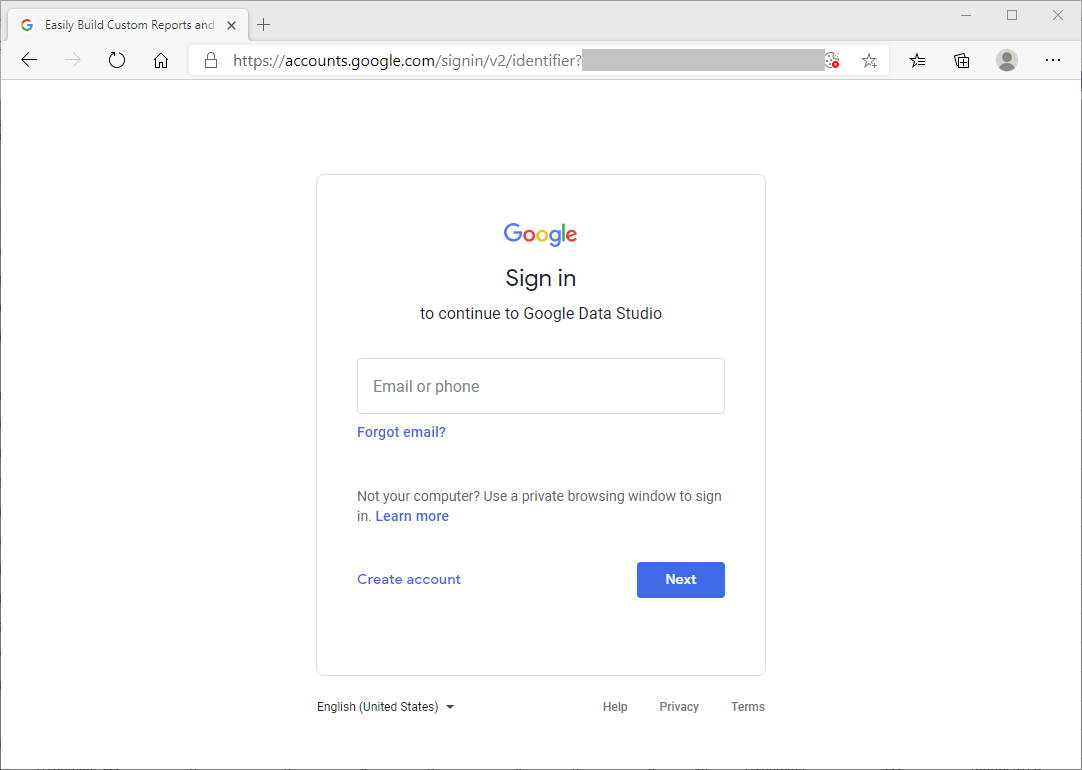Open the Learn more link
This screenshot has height=770, width=1082.
[x=412, y=516]
